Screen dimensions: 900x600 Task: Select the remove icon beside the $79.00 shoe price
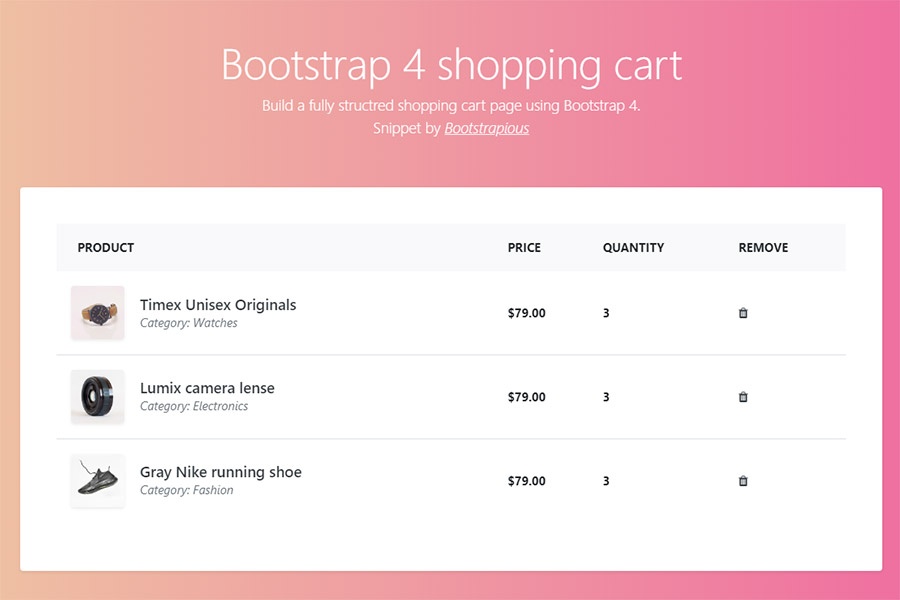743,481
